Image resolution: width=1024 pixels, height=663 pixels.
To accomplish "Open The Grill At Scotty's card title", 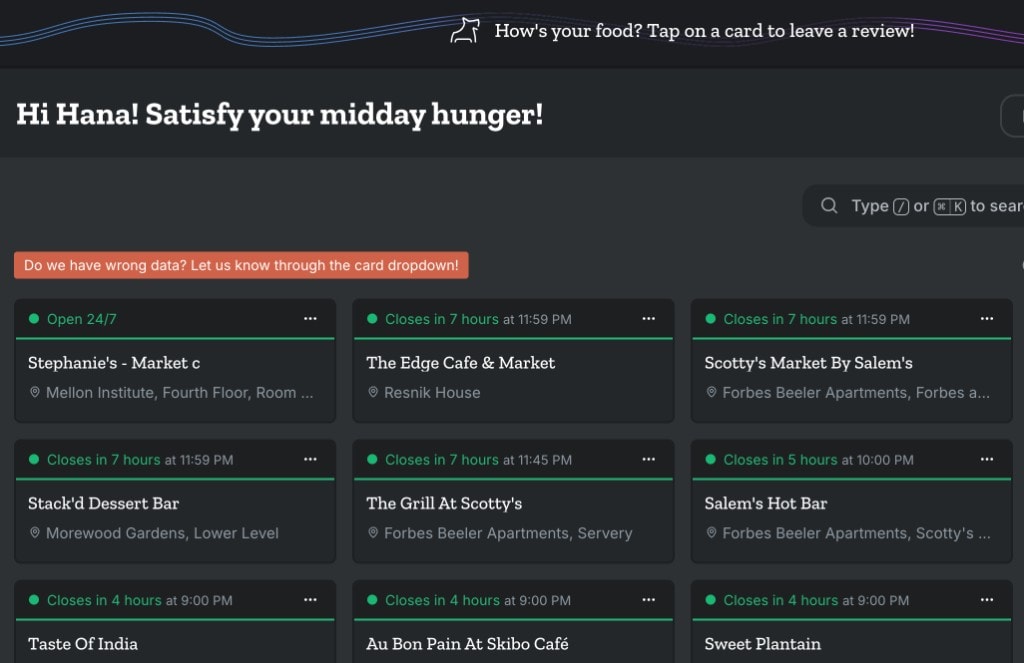I will [444, 503].
